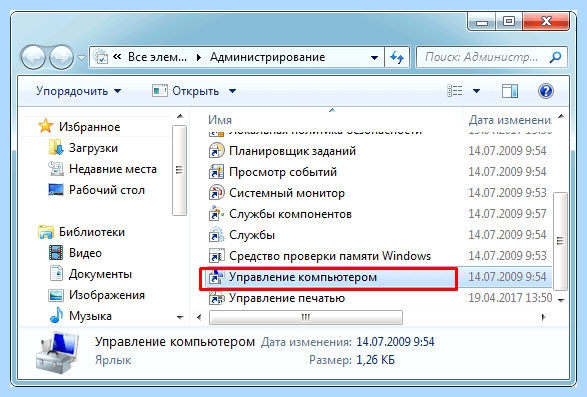Open the view options dropdown arrow
Image resolution: width=587 pixels, height=397 pixels.
point(477,91)
